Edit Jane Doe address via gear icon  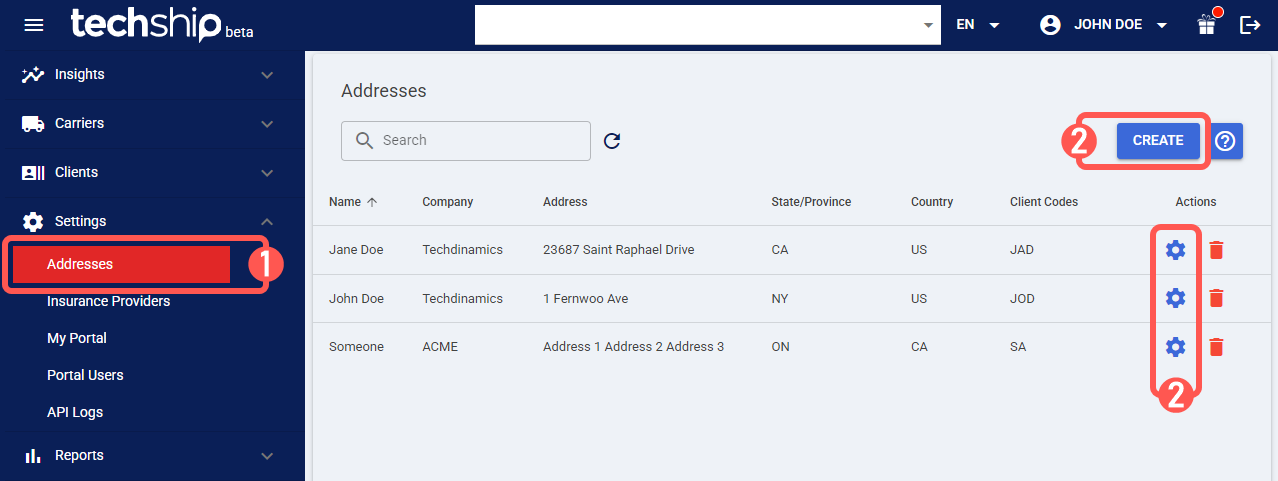[x=1176, y=250]
